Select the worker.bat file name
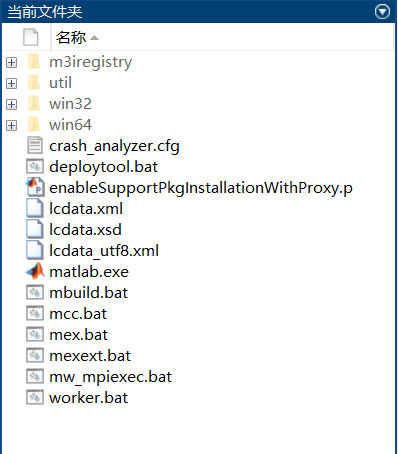The height and width of the screenshot is (454, 398). point(89,398)
